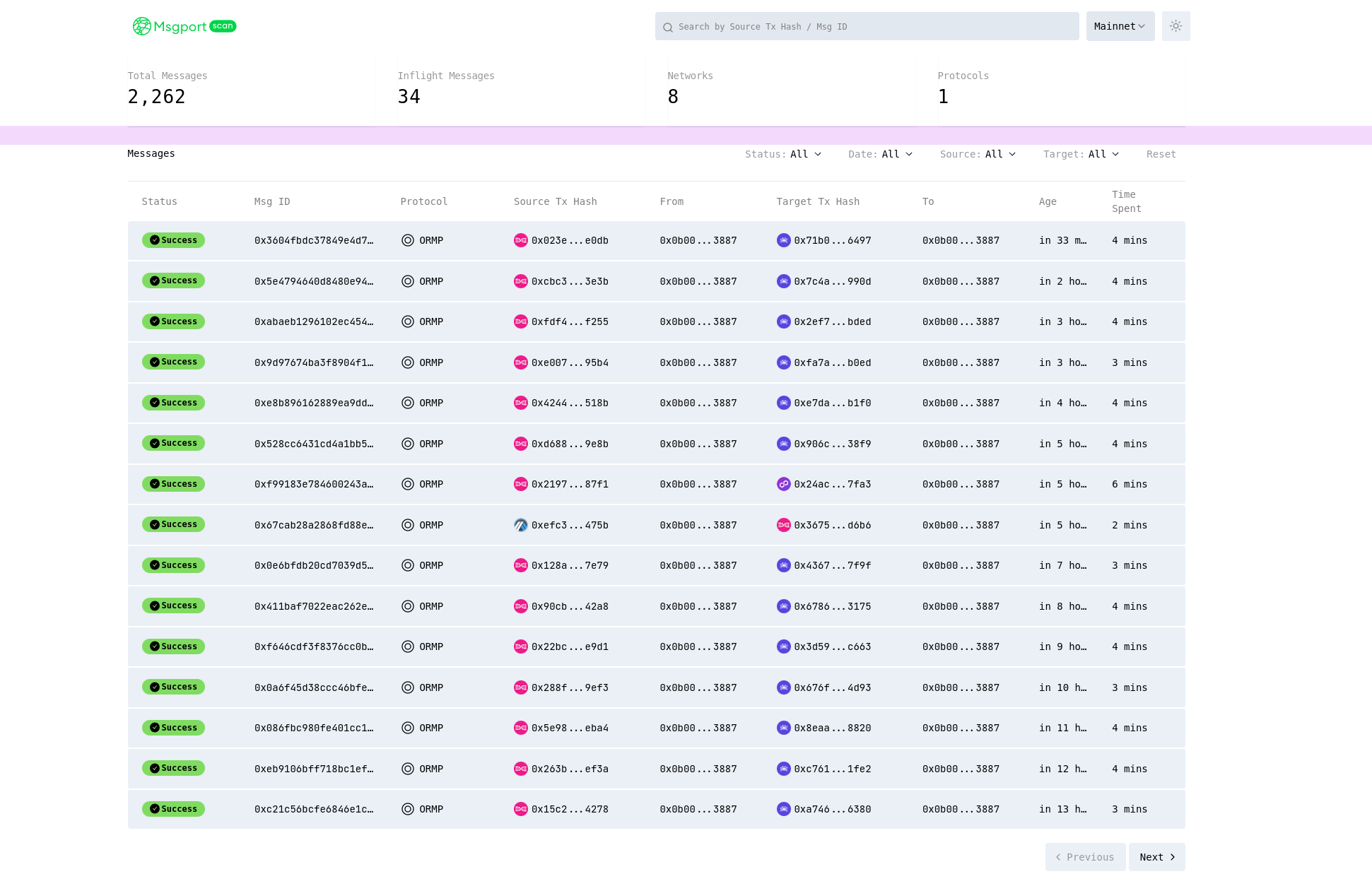This screenshot has width=1372, height=886.
Task: Open target tx hash 0xa746...6380
Action: pos(832,809)
